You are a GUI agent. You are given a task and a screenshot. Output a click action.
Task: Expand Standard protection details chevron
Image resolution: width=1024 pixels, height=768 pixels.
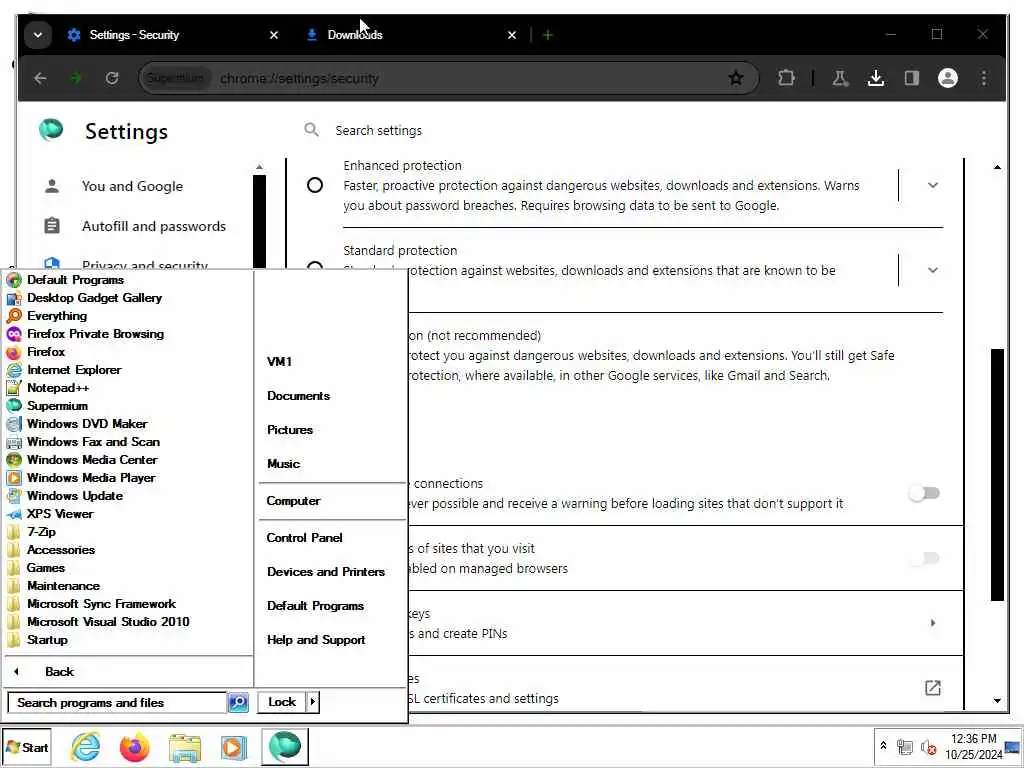(x=933, y=270)
